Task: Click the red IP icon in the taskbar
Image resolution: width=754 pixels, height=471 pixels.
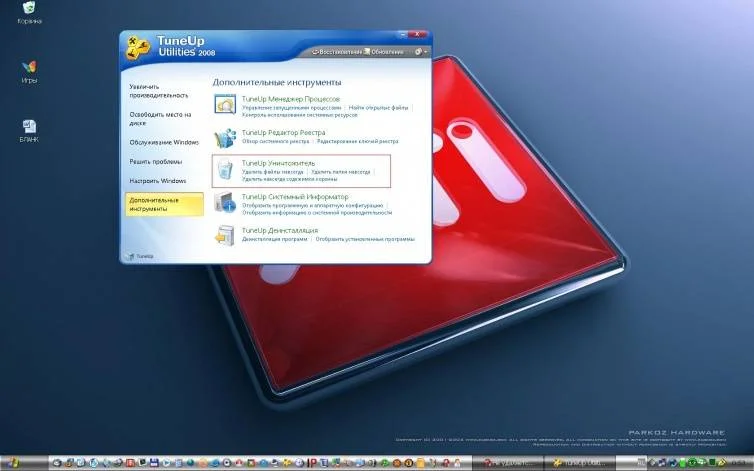Action: 312,464
